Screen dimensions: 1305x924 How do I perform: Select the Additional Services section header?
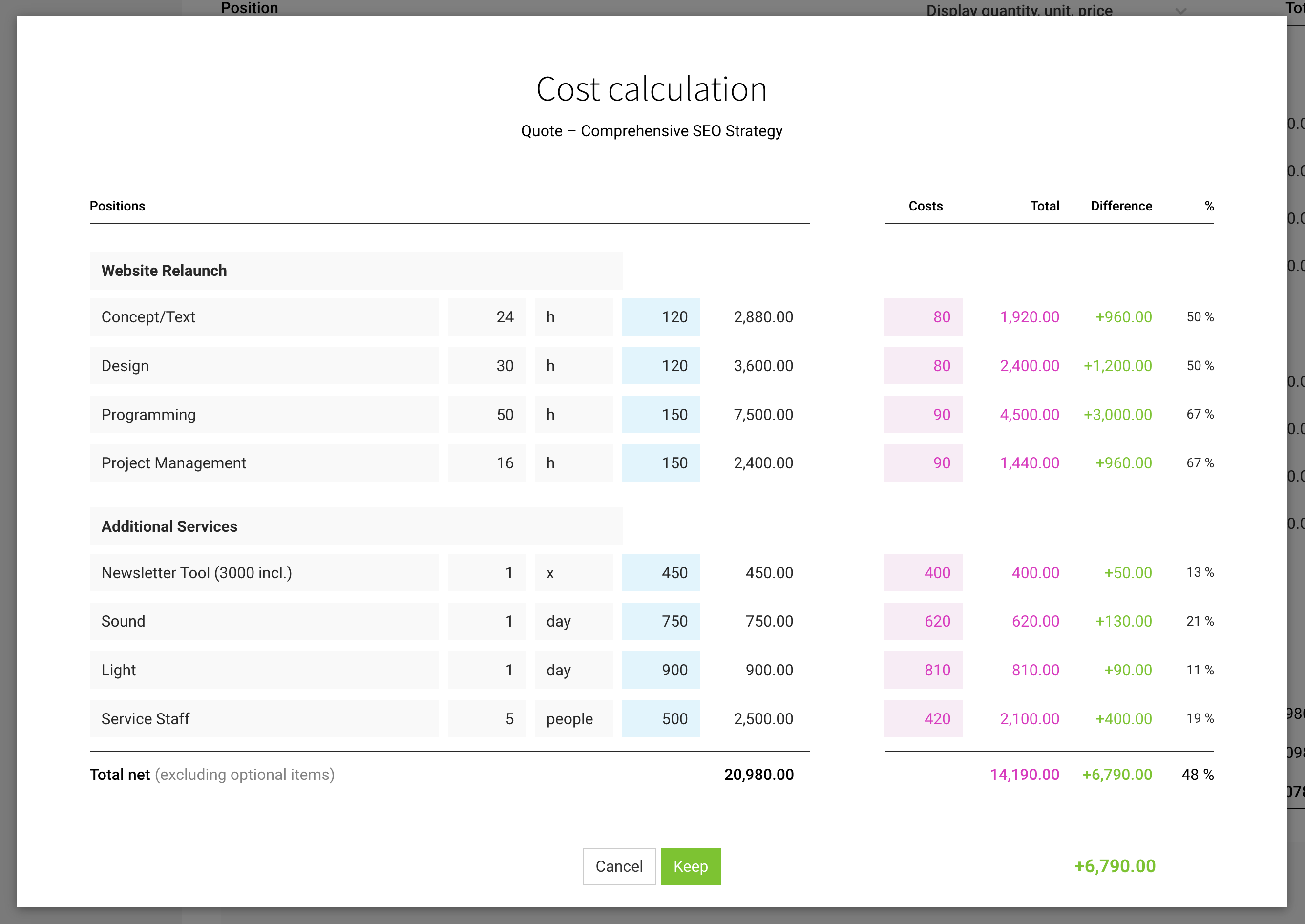pyautogui.click(x=356, y=526)
